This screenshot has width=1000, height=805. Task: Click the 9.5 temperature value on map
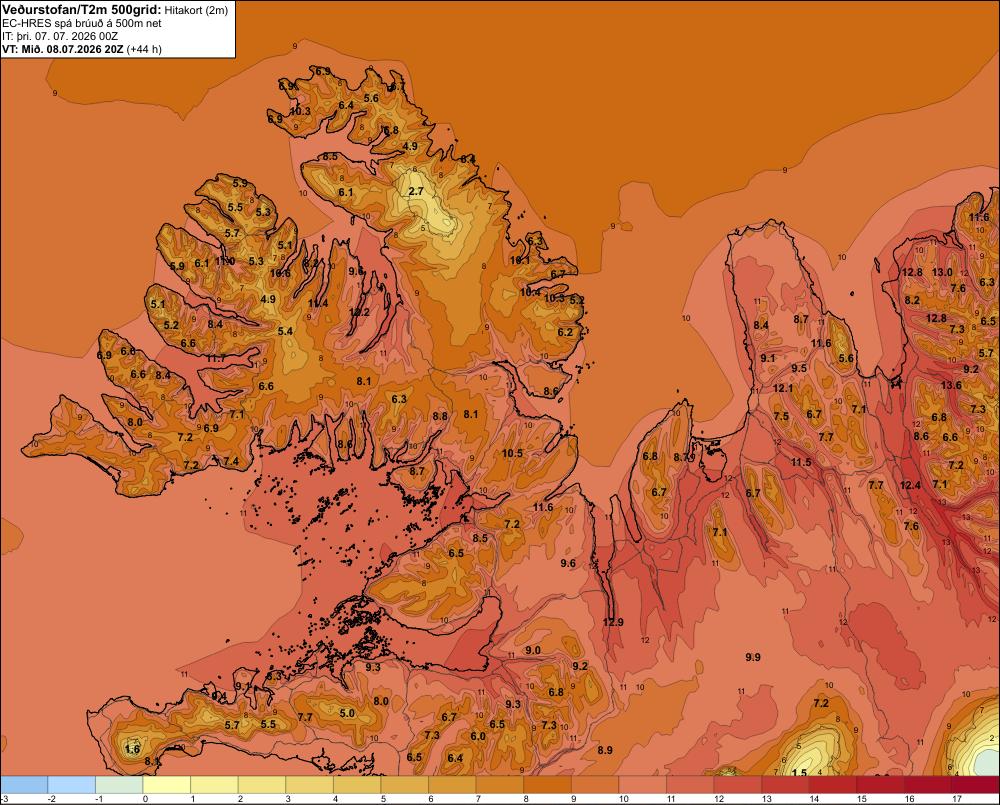coord(799,368)
